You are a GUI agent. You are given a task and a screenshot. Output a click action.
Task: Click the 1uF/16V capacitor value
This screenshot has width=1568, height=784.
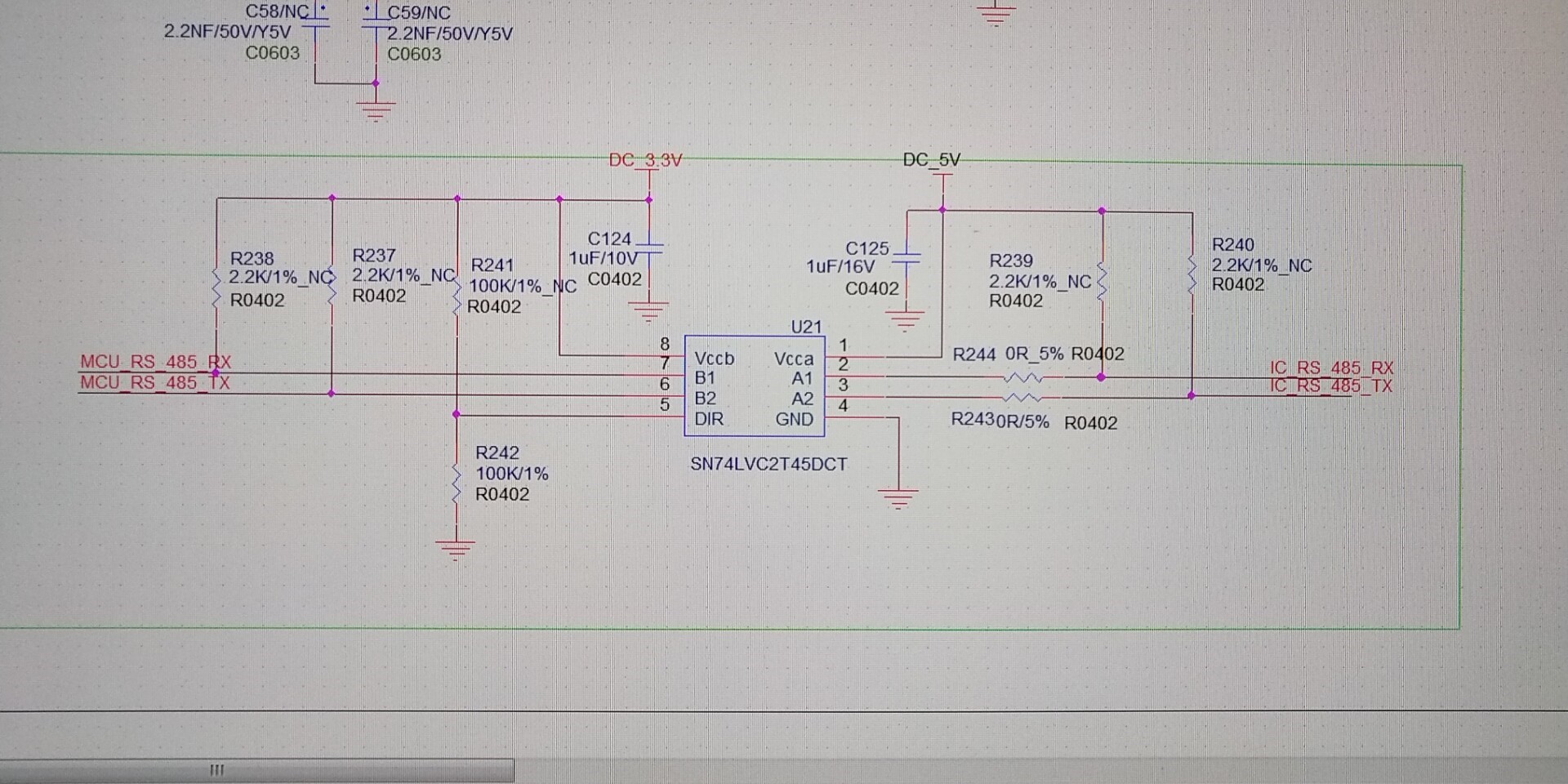(840, 267)
